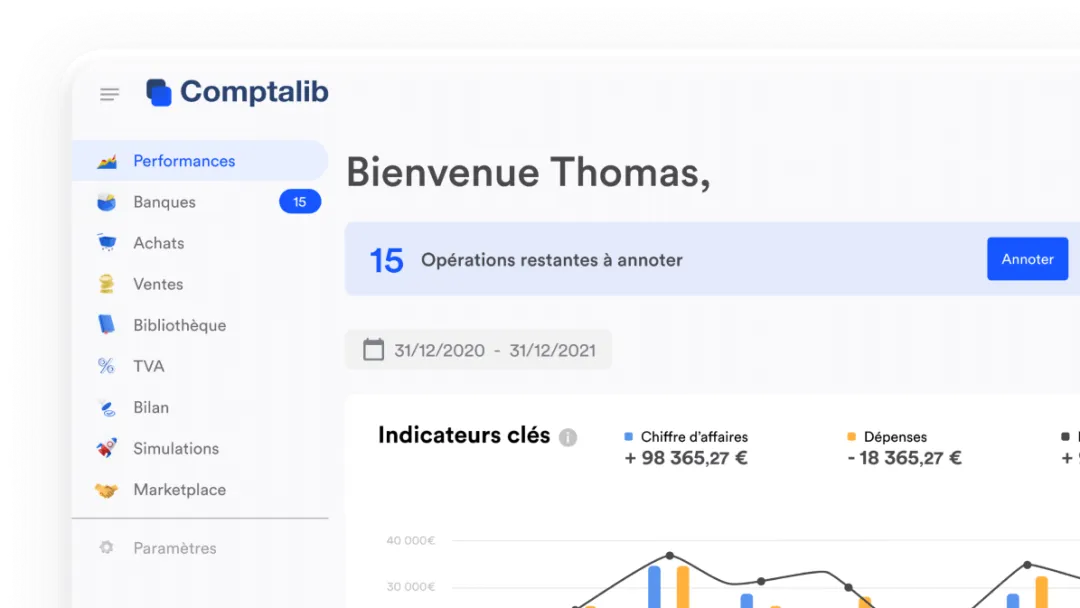Viewport: 1080px width, 608px height.
Task: Select Bilan in the sidebar
Action: coord(200,408)
